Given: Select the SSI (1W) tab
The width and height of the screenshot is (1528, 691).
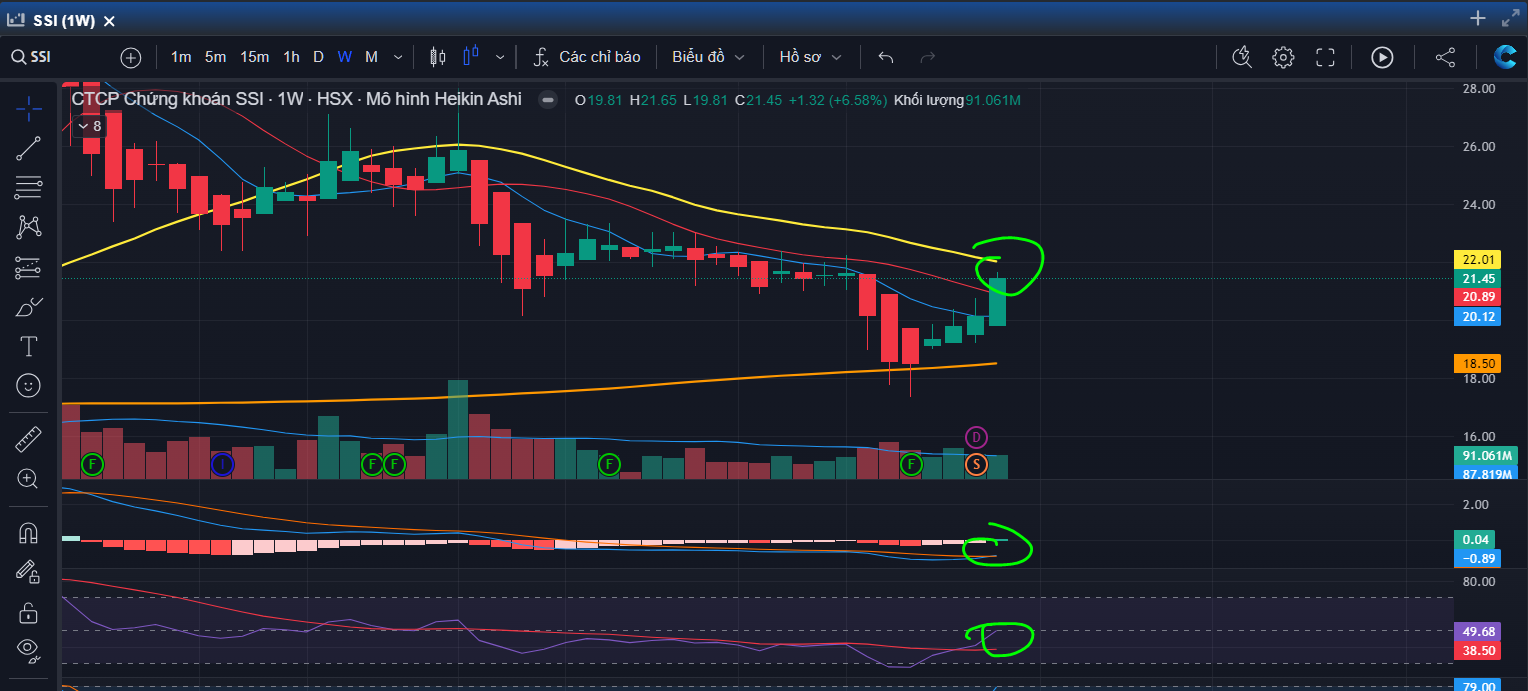Looking at the screenshot, I should click(62, 20).
